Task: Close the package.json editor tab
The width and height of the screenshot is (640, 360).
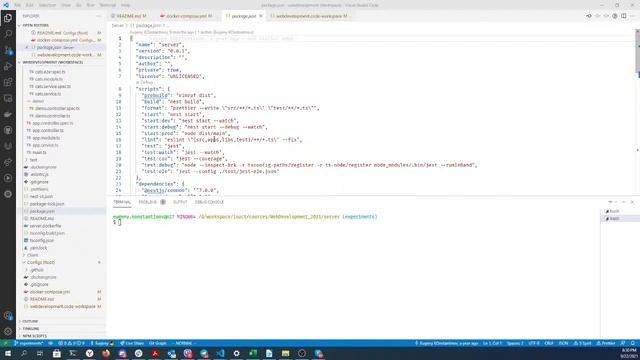Action: click(x=261, y=16)
